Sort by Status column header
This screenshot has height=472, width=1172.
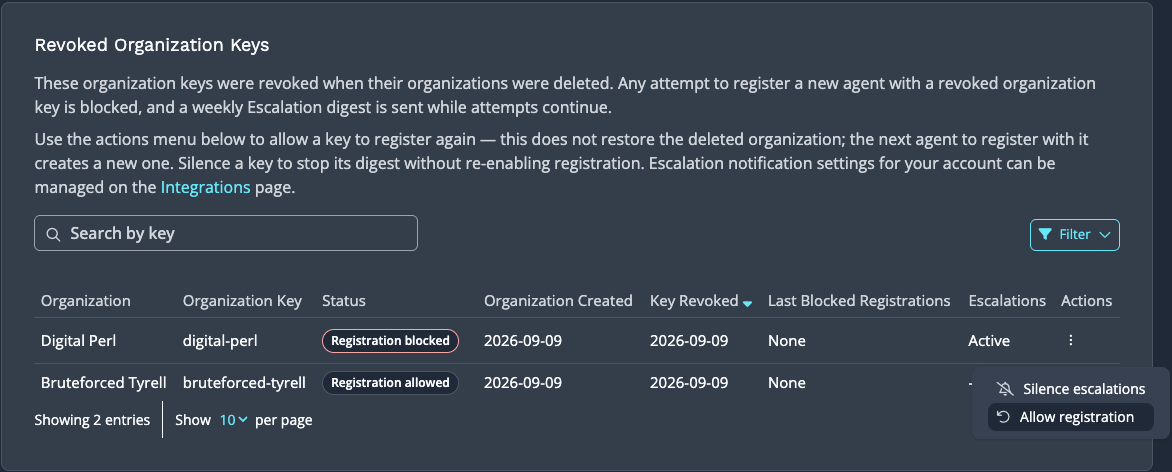coord(344,301)
